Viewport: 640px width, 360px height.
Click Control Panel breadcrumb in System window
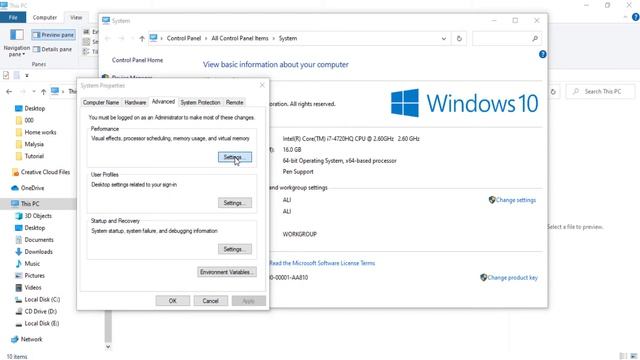pyautogui.click(x=184, y=38)
